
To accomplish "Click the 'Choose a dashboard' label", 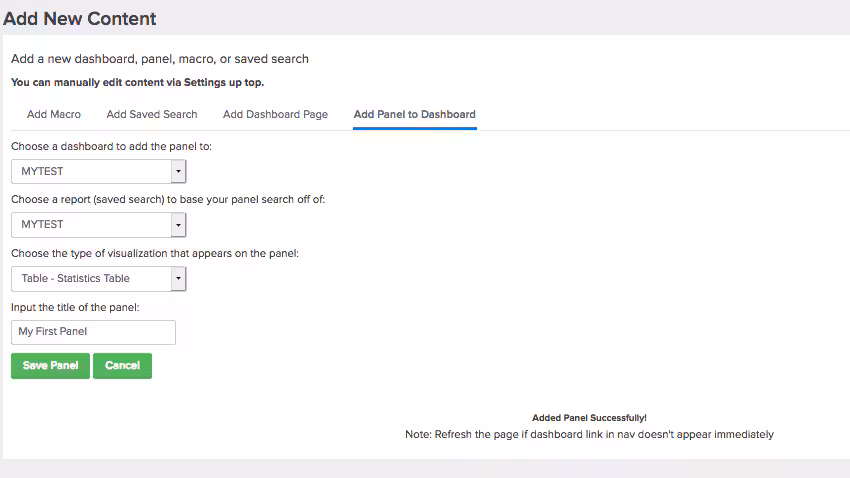I will coord(111,146).
